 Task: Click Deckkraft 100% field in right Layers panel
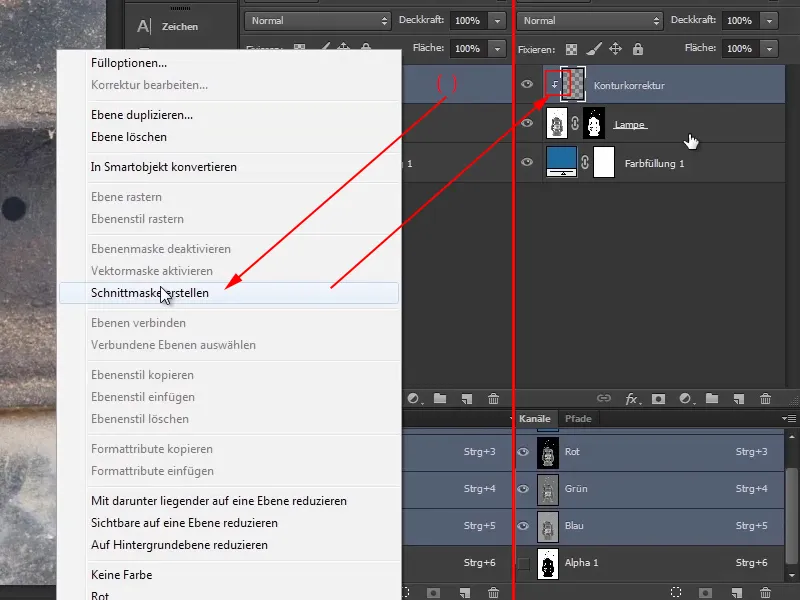click(x=740, y=21)
